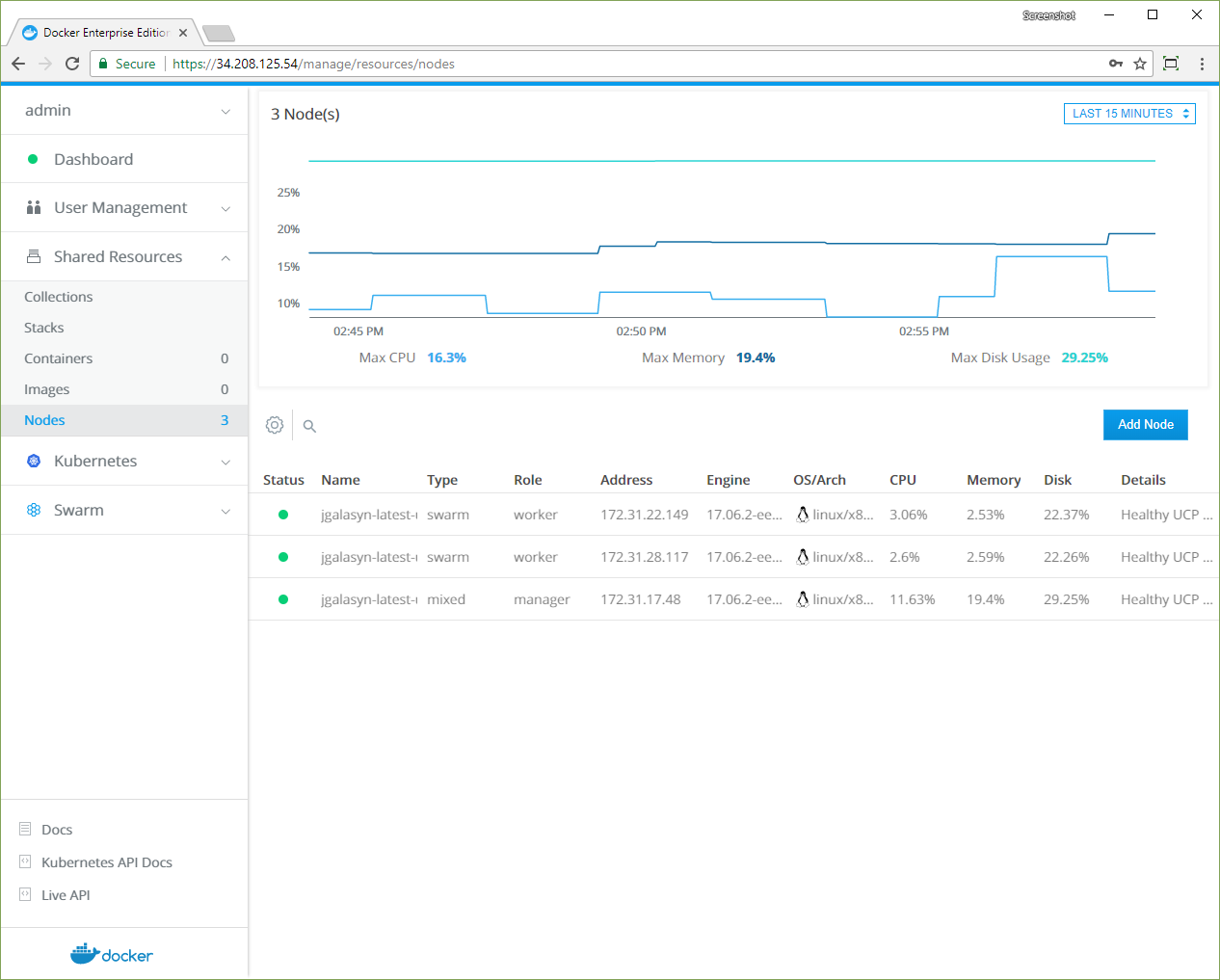This screenshot has height=980, width=1220.
Task: Open table settings gear icon
Action: [x=275, y=425]
